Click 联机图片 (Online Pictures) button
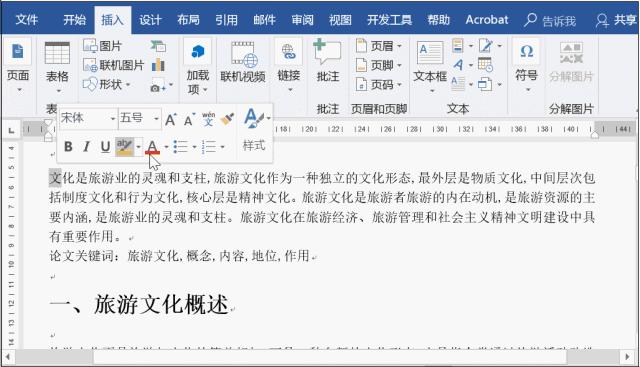 (x=113, y=65)
